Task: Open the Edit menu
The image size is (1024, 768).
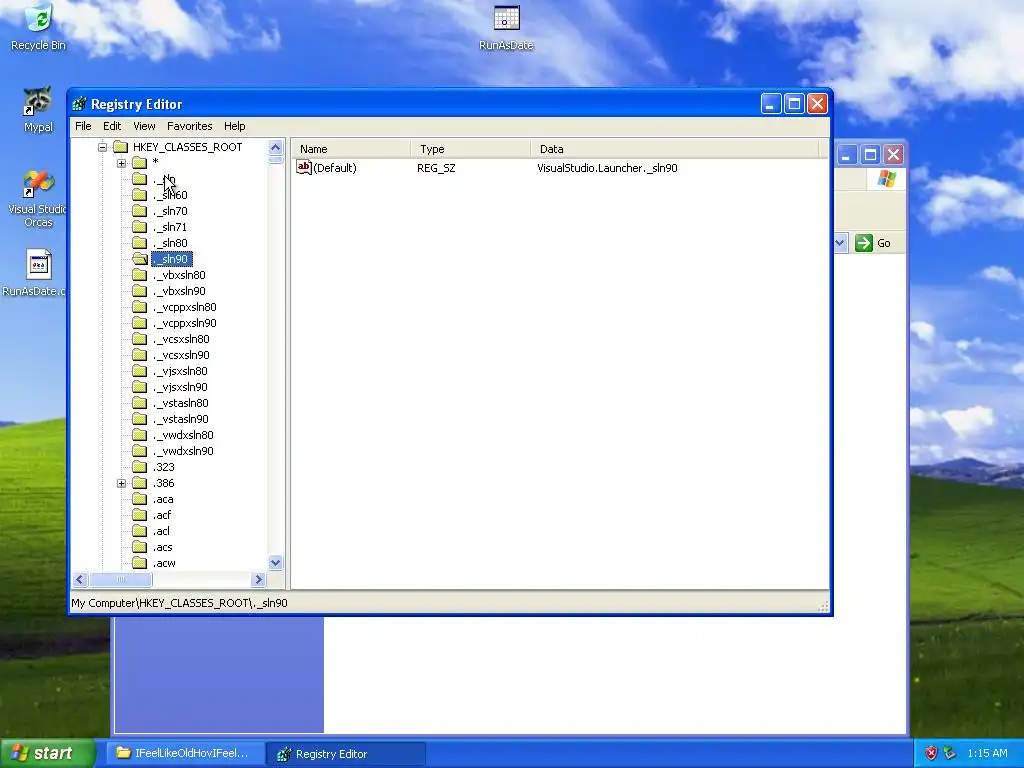Action: pos(112,126)
